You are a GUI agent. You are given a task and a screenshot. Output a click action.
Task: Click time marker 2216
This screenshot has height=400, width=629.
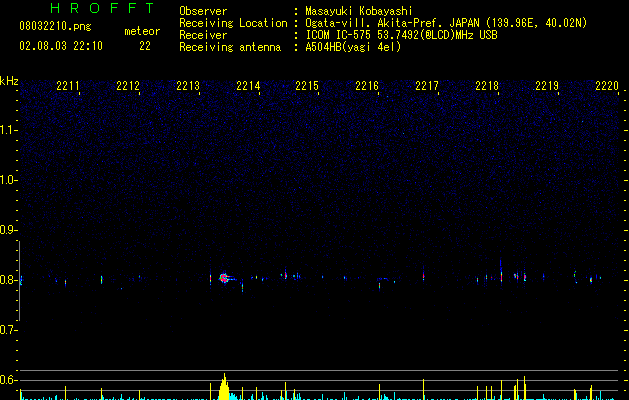(367, 85)
